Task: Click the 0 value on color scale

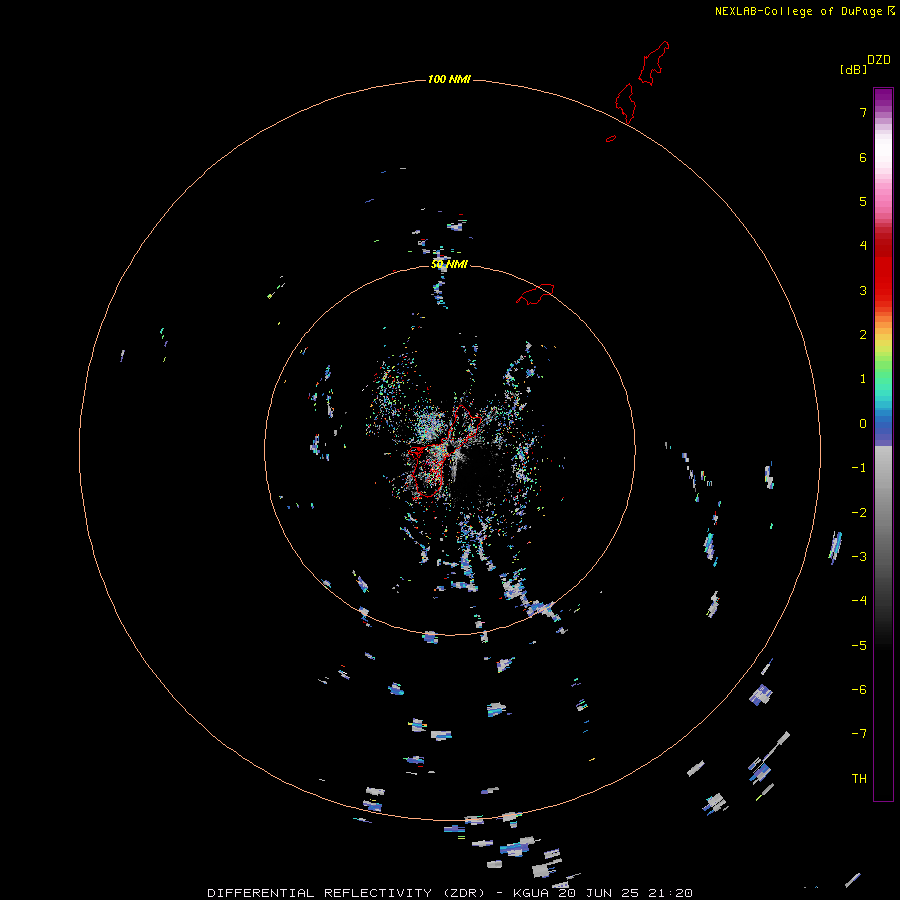Action: (863, 424)
